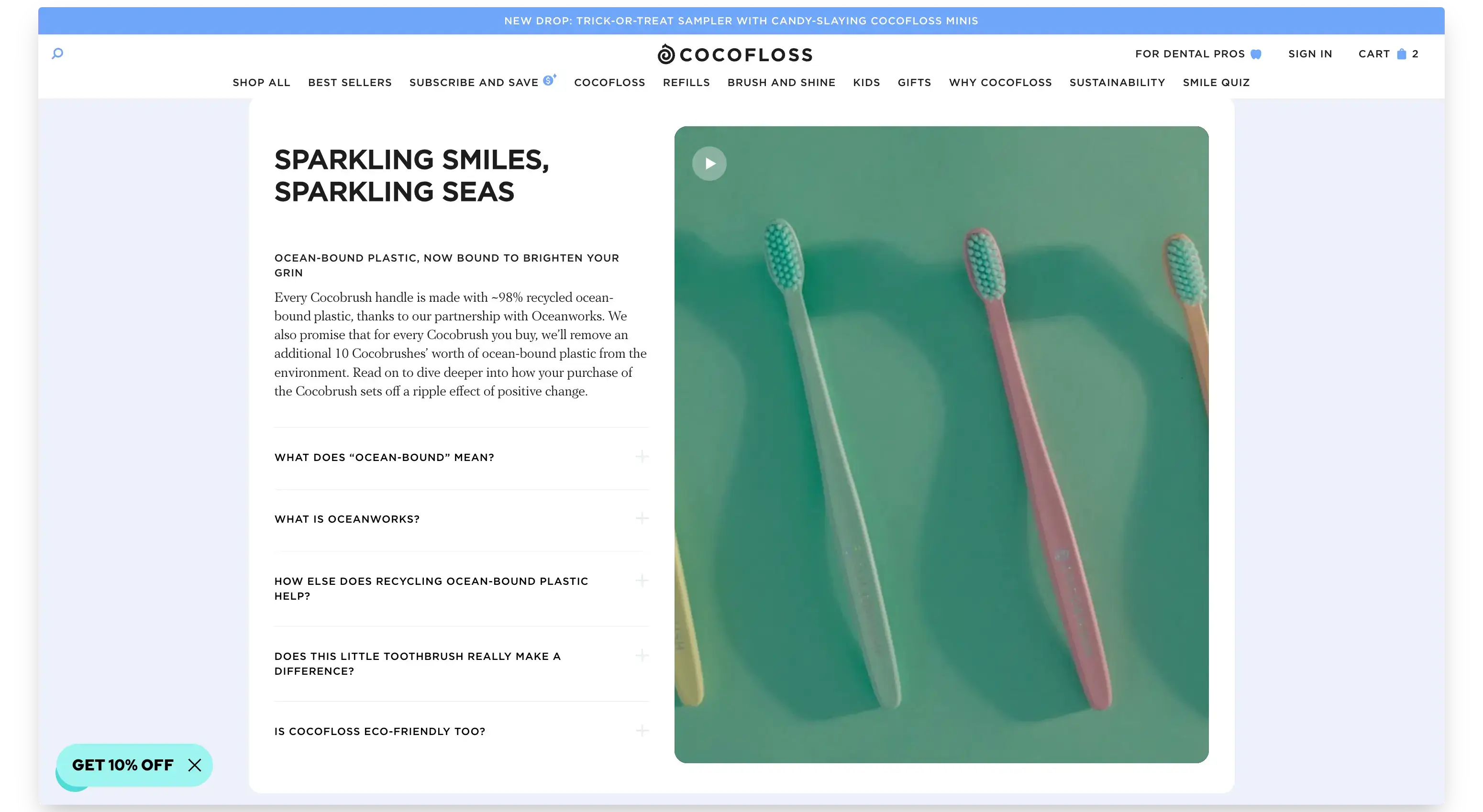Open the Brush and Shine menu
1483x812 pixels.
(x=781, y=82)
